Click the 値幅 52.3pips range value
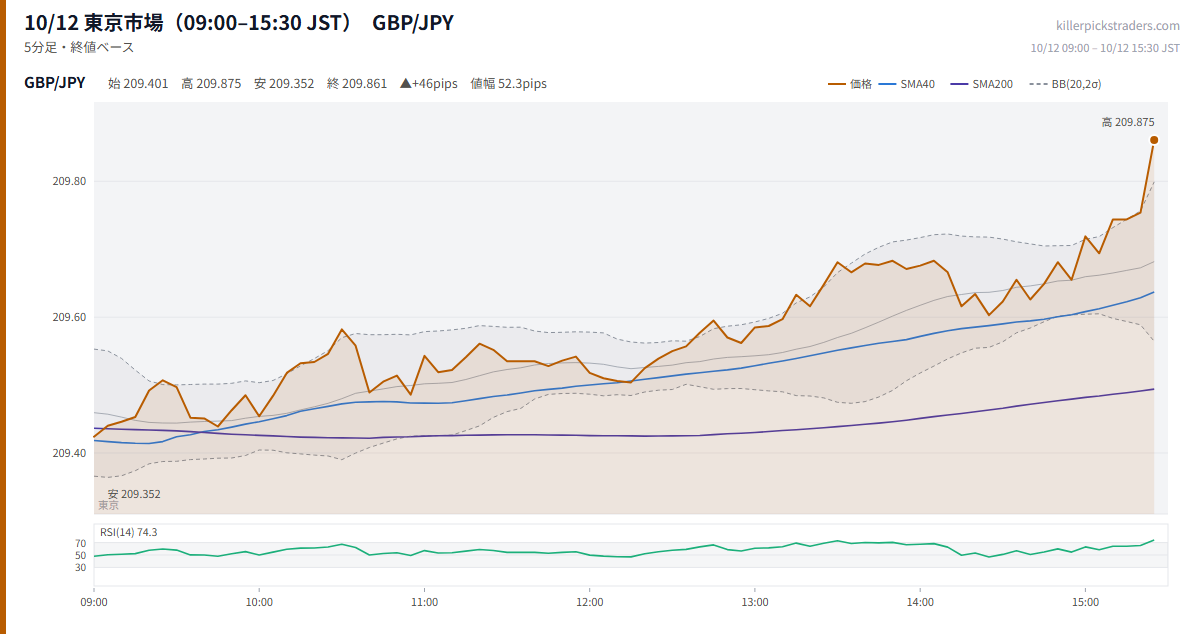This screenshot has height=634, width=1200. click(x=509, y=84)
